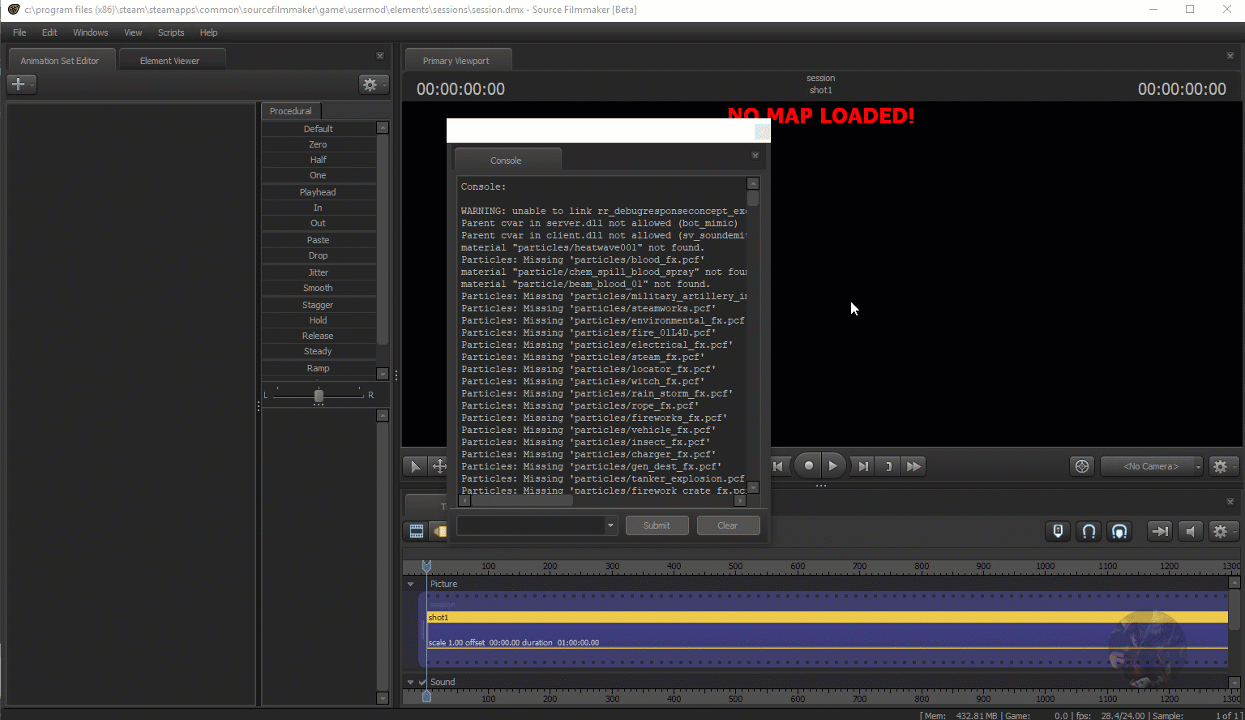Viewport: 1245px width, 720px height.
Task: Jump to first frame playback button
Action: [779, 466]
